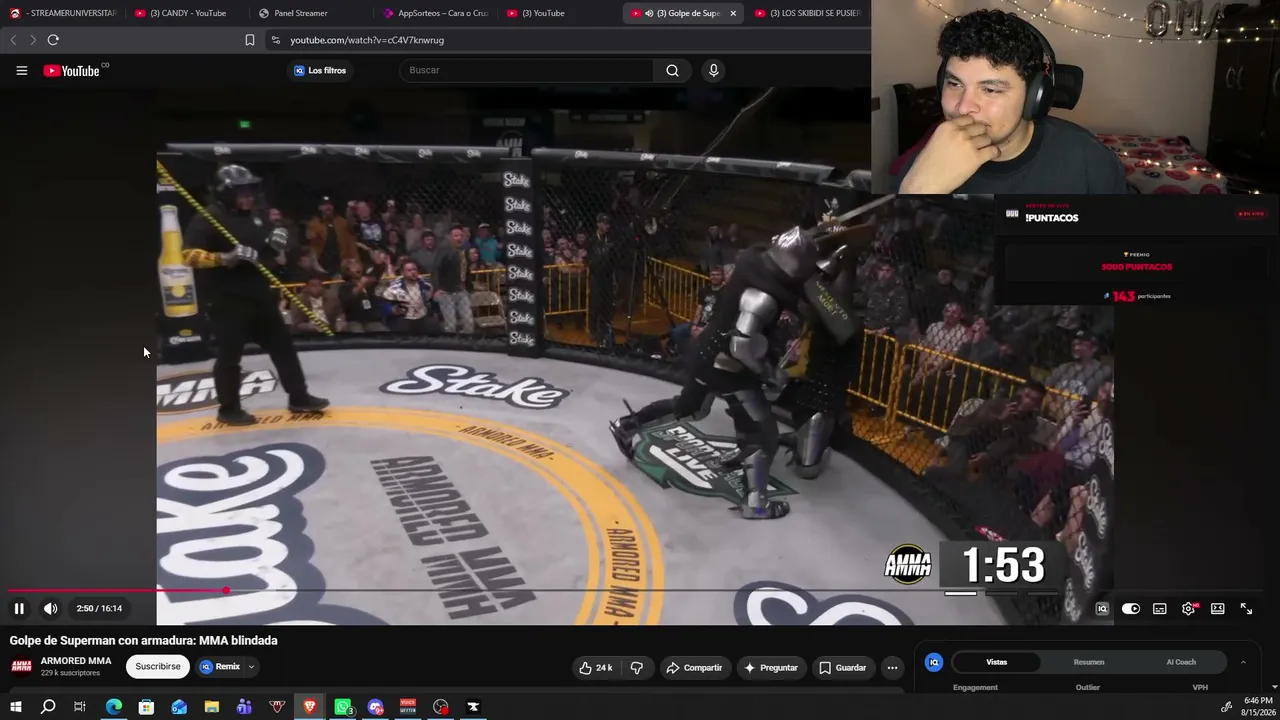Open the Windows Start menu

[15, 707]
